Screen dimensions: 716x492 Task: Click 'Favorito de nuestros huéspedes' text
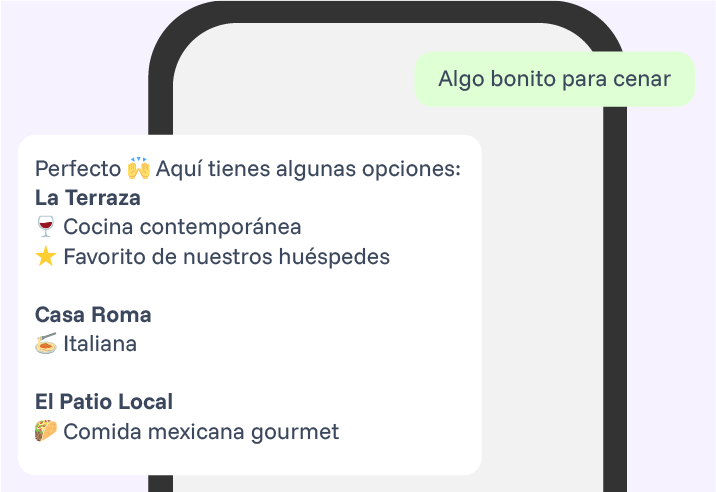tap(226, 257)
